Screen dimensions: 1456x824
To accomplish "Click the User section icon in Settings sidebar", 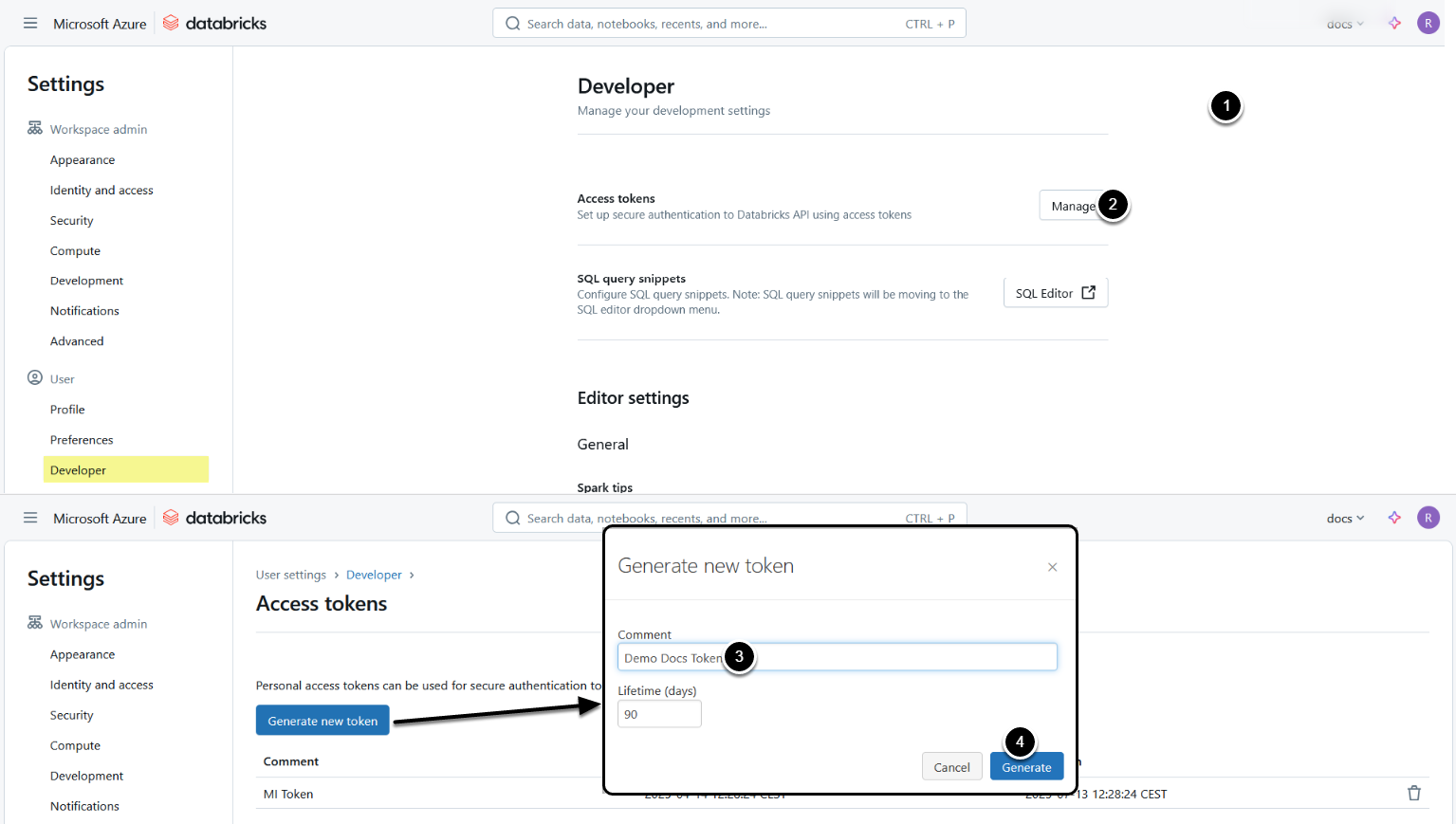I will tap(35, 378).
